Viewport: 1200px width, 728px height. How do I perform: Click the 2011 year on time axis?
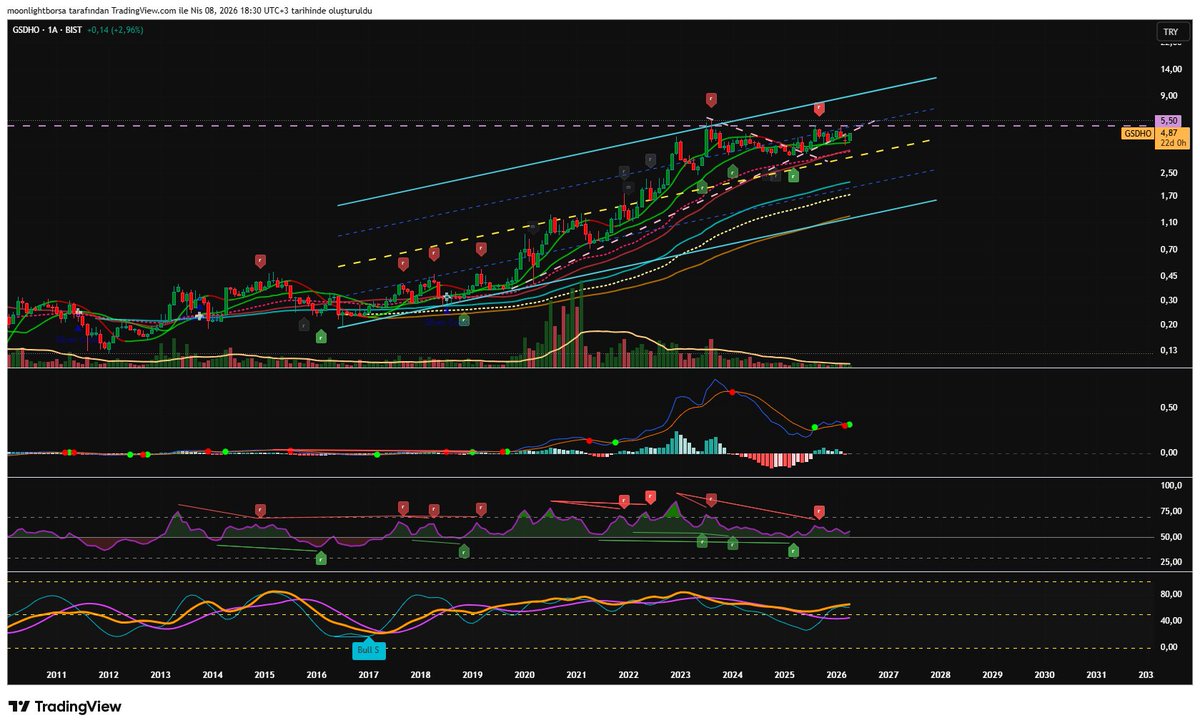(x=56, y=676)
